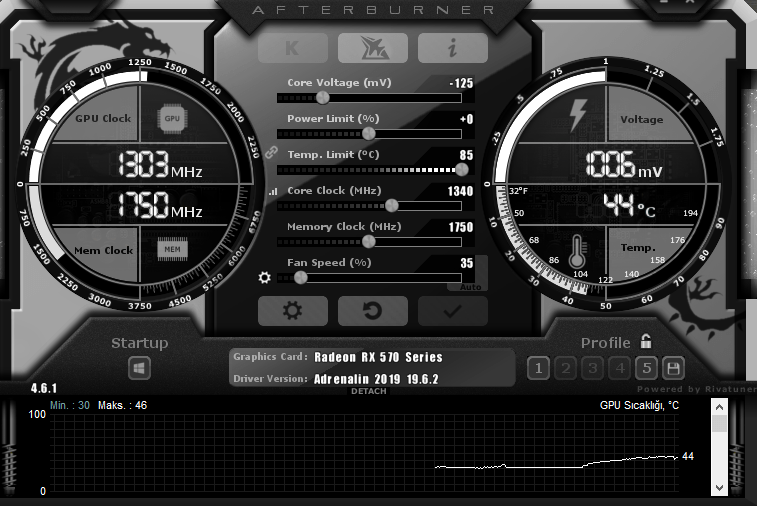Click the Power Limit value +0

click(x=466, y=119)
